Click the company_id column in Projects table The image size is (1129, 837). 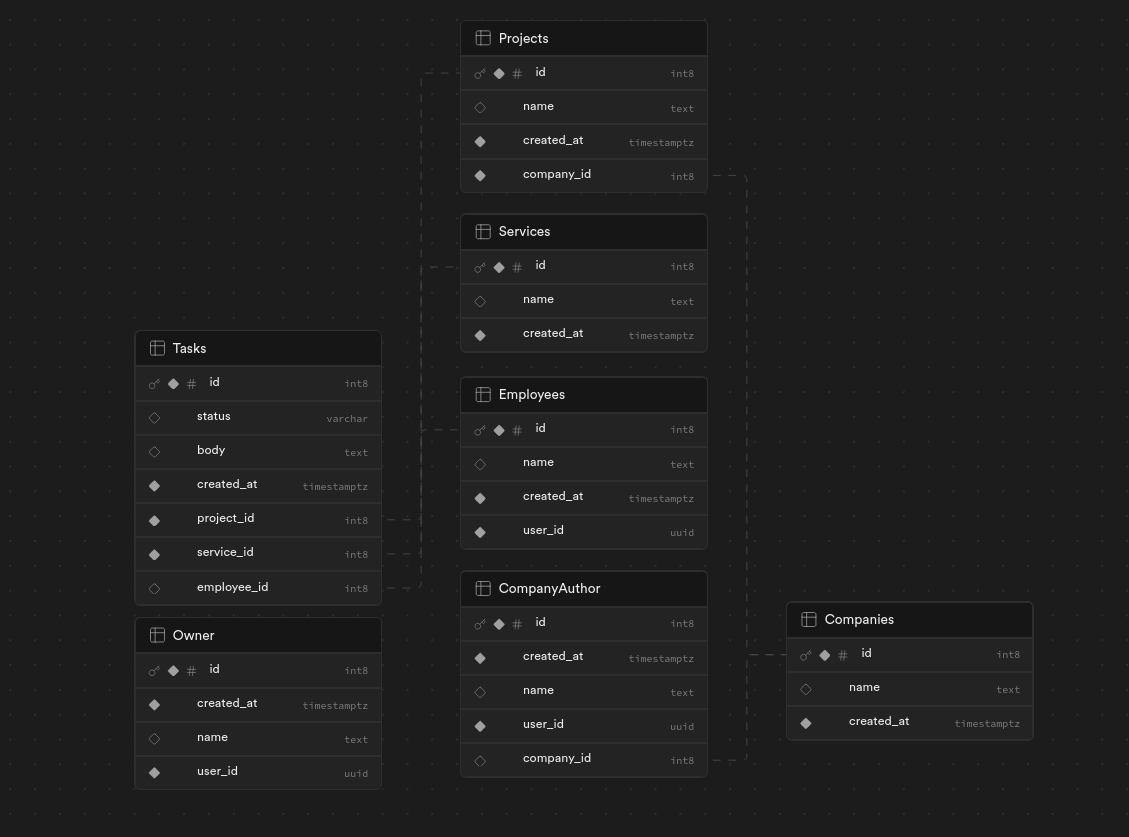coord(584,175)
